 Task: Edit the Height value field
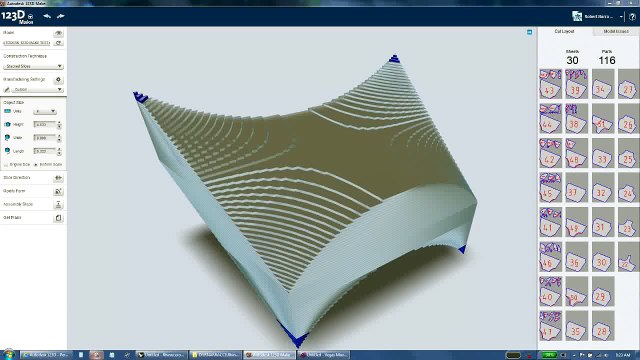click(x=45, y=124)
